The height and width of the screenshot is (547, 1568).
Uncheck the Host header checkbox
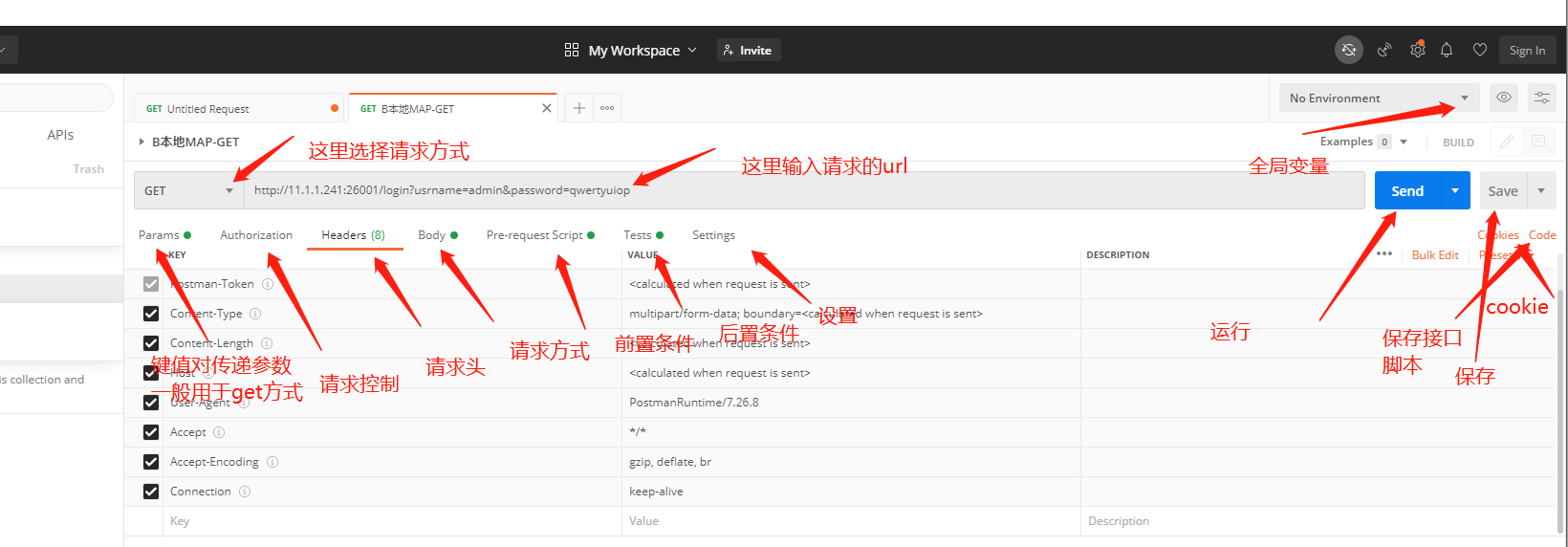tap(151, 373)
